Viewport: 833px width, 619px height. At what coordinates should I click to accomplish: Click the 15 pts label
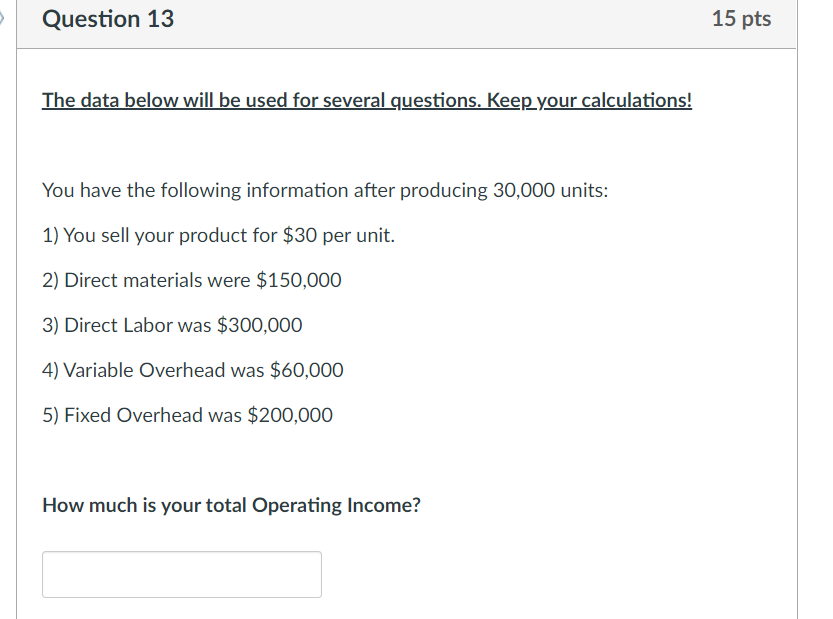pos(742,17)
